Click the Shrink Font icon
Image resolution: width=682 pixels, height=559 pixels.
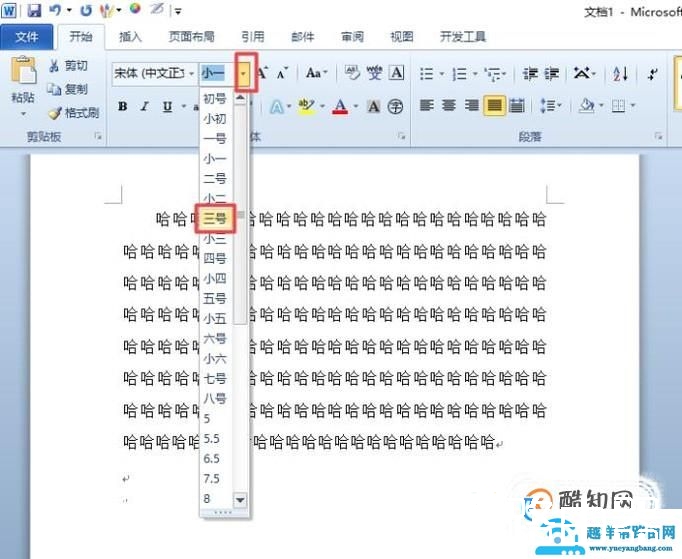282,73
